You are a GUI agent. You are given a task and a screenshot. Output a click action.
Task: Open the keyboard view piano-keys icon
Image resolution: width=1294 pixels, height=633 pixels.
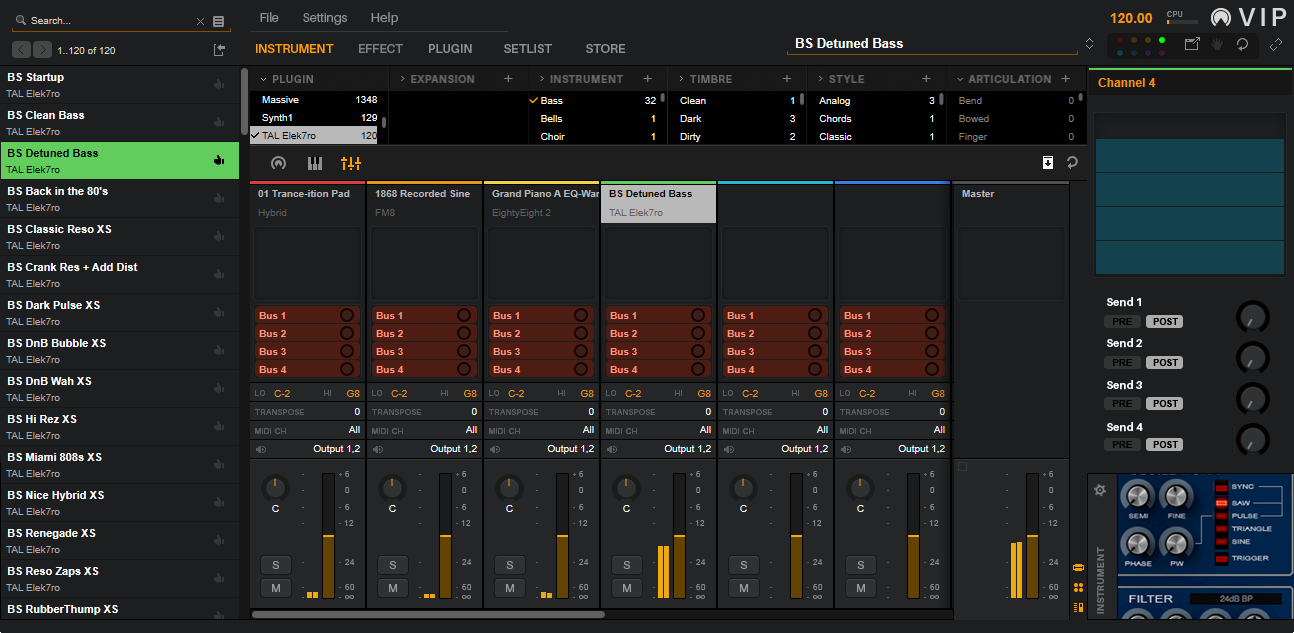pos(314,163)
